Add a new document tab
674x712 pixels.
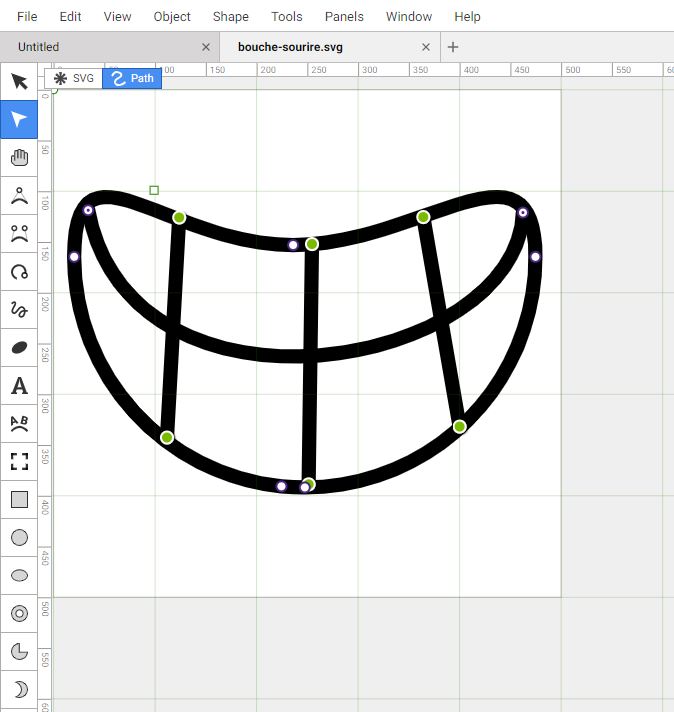pos(453,47)
